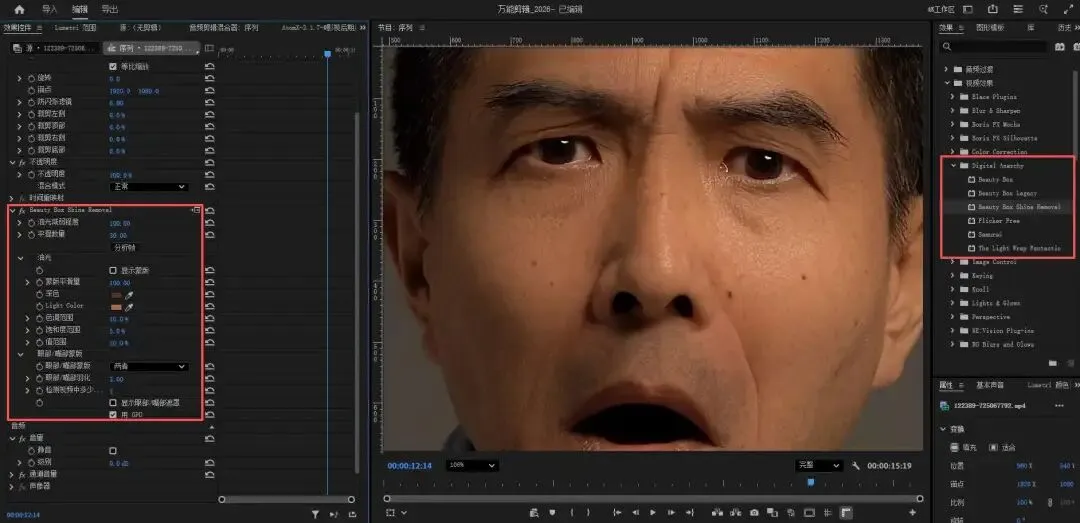
Task: Switch to the 导出 tab
Action: pos(110,9)
